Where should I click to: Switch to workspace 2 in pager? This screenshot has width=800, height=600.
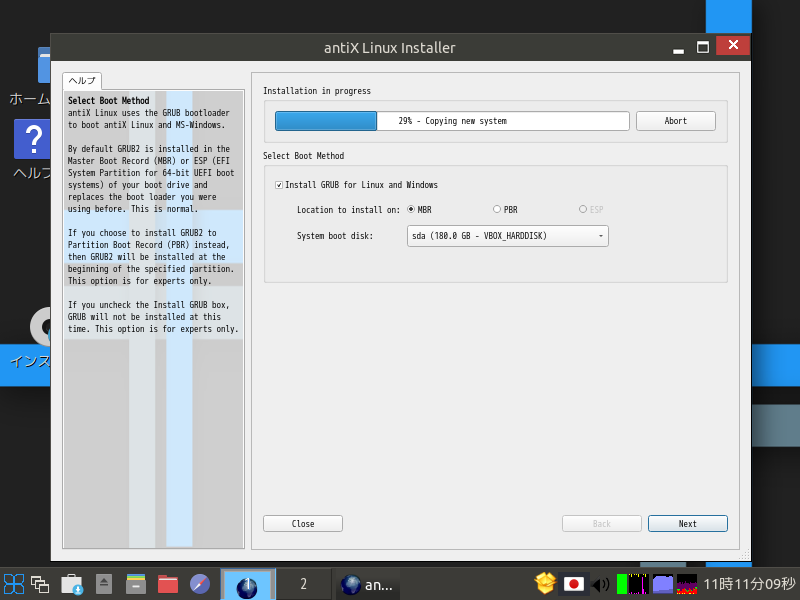[x=304, y=584]
